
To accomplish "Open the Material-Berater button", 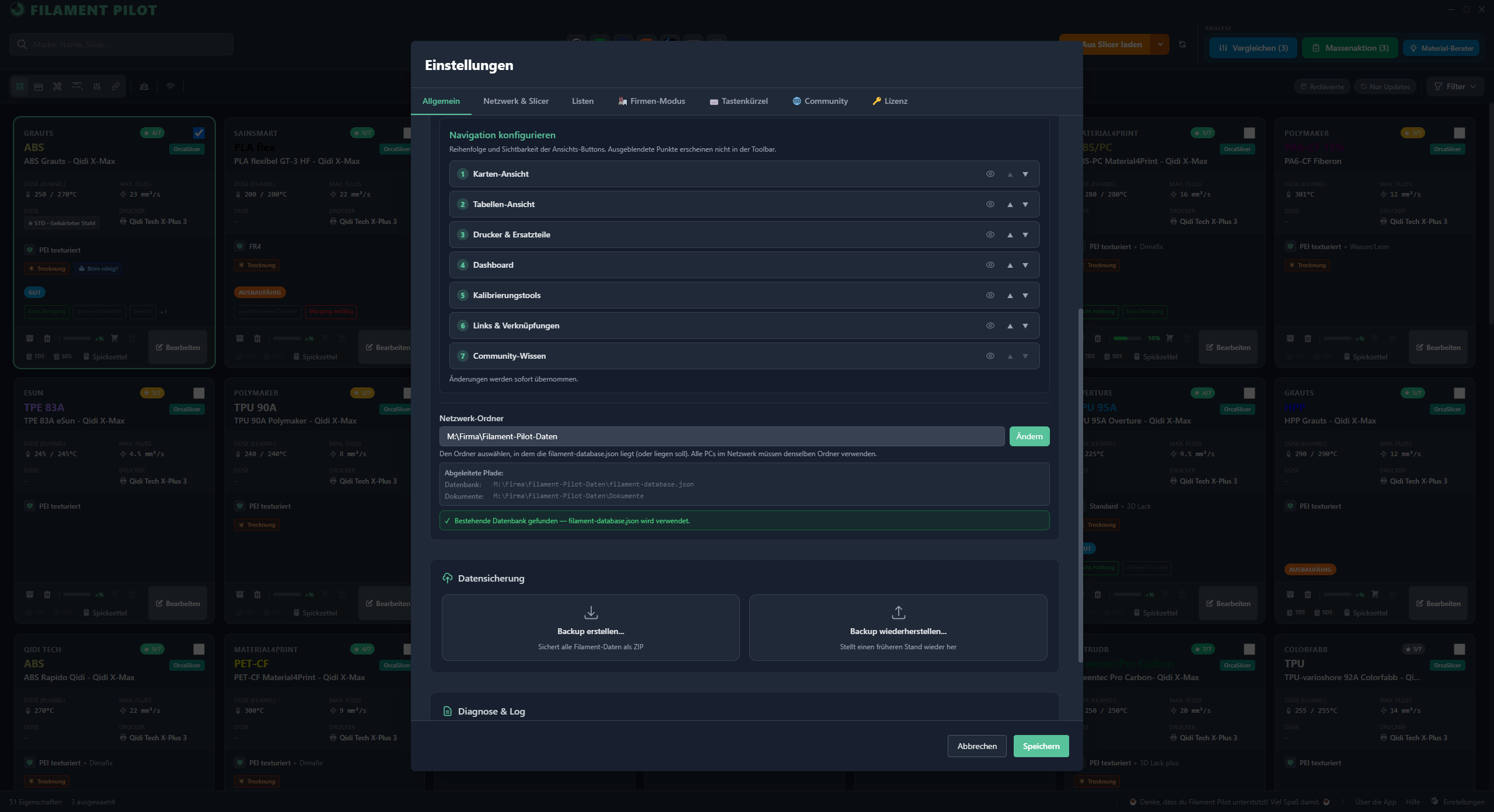I will [x=1441, y=48].
